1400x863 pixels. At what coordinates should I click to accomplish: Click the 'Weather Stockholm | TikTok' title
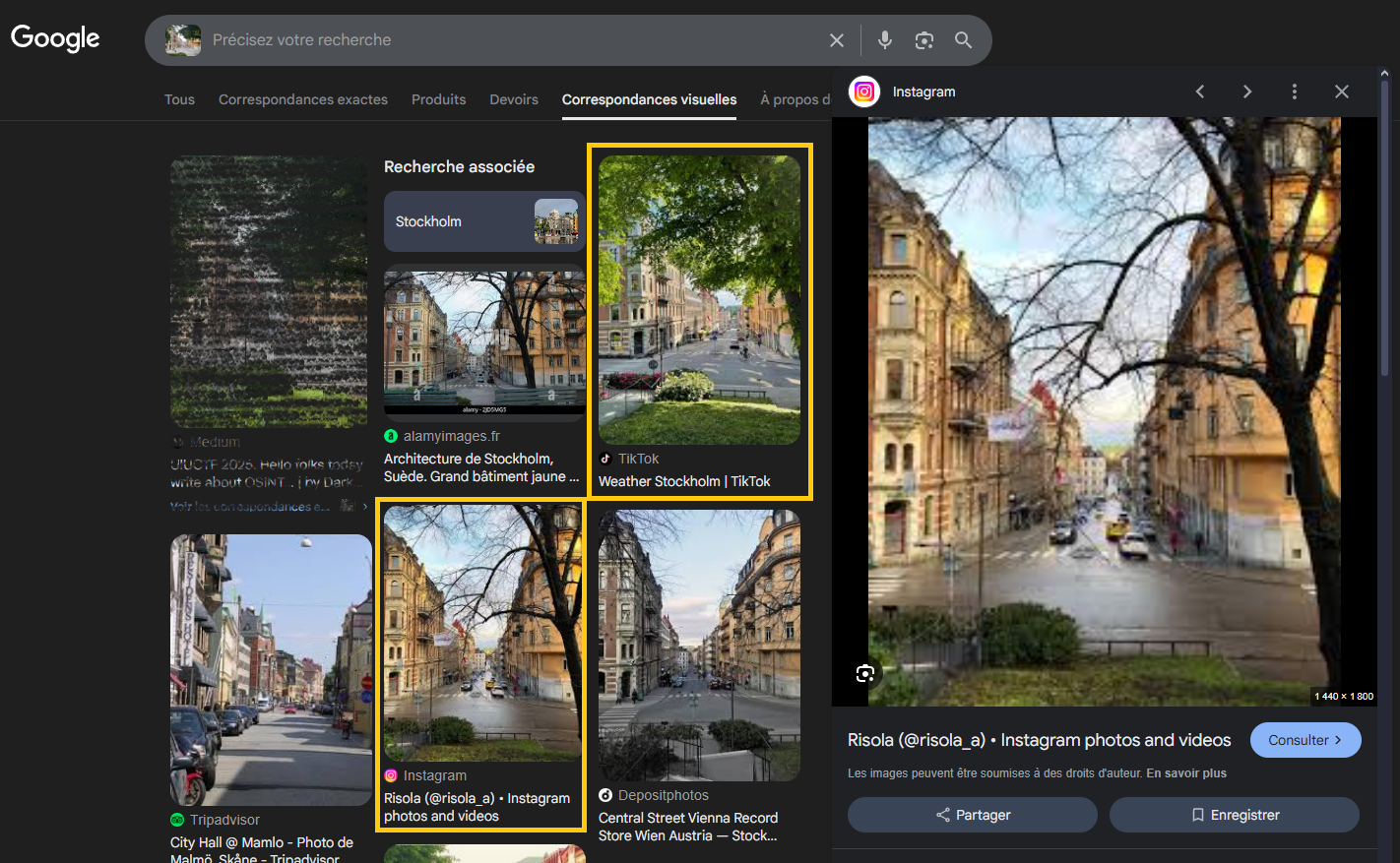[684, 481]
